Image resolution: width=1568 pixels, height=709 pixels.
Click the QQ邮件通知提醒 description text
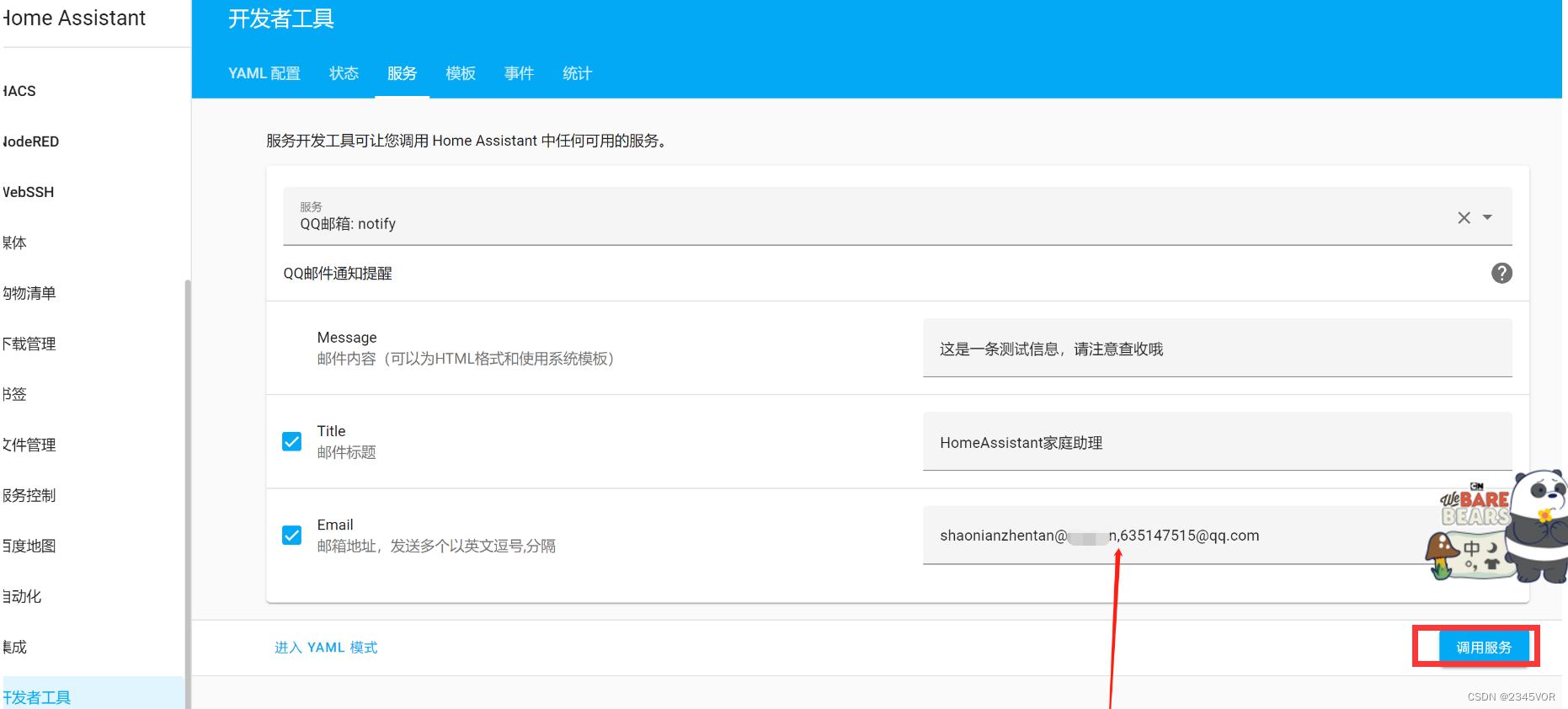338,273
